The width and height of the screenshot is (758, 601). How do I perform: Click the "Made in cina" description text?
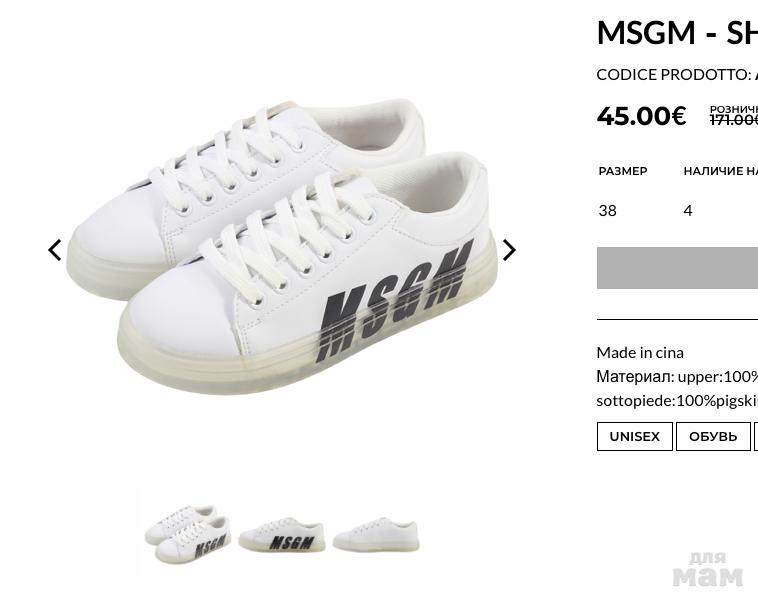pyautogui.click(x=640, y=352)
